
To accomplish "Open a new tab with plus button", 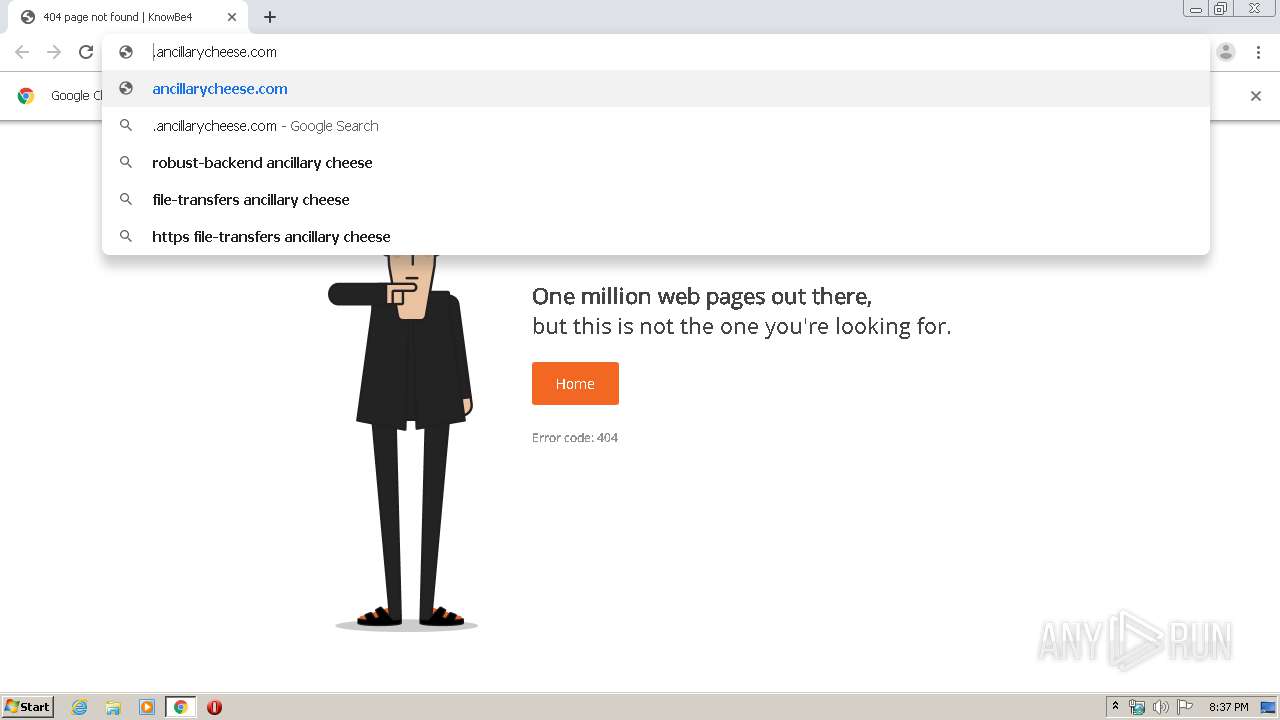I will pyautogui.click(x=270, y=17).
